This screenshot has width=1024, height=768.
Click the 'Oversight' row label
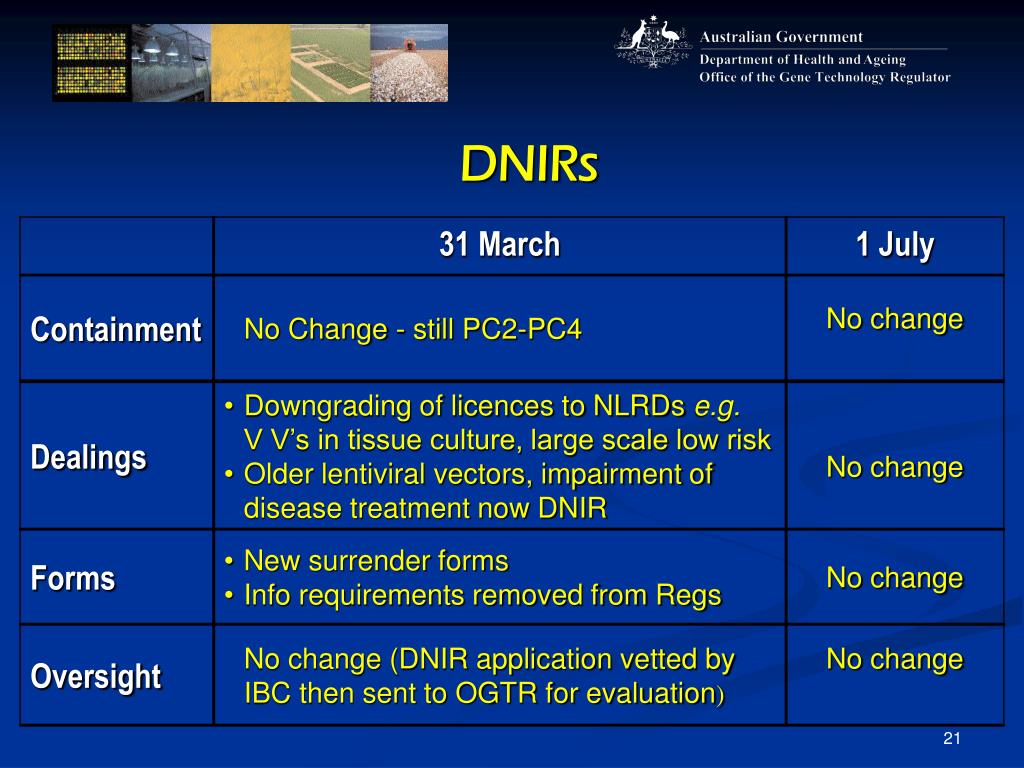95,677
